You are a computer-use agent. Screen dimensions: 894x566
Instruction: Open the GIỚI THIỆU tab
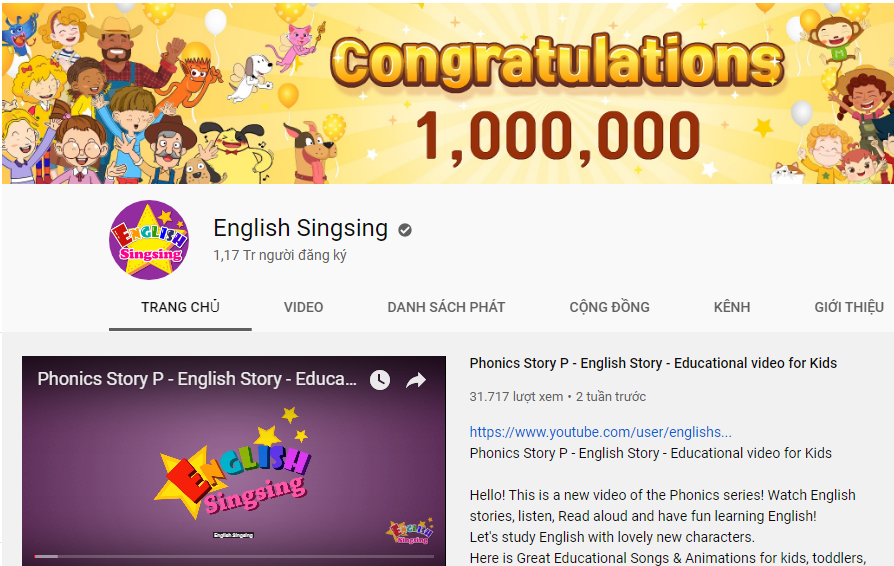click(849, 307)
